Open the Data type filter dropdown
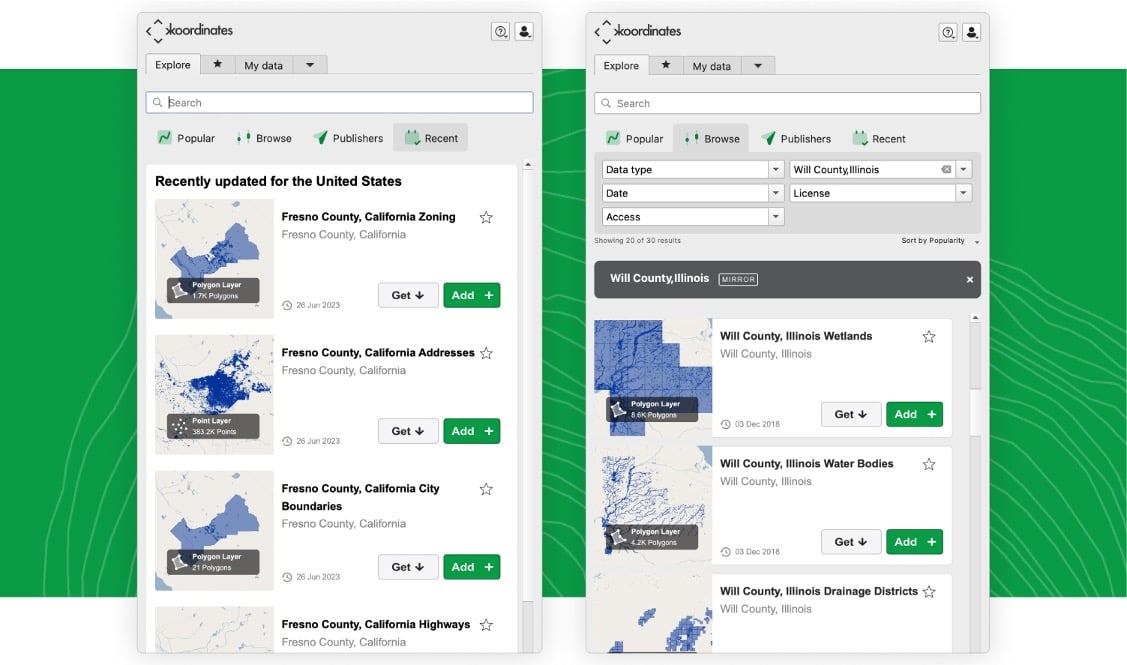Screen dimensions: 1127x665 (692, 170)
